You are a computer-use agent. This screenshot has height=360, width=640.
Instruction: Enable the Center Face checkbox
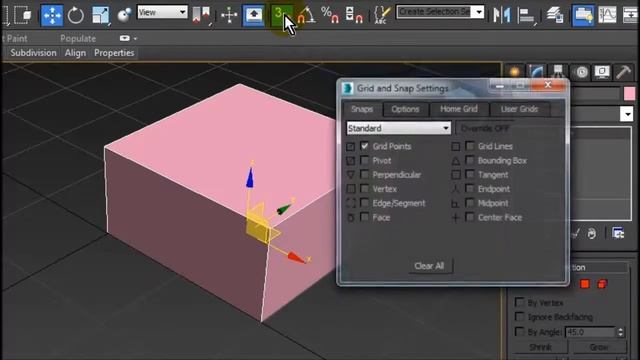(x=470, y=217)
